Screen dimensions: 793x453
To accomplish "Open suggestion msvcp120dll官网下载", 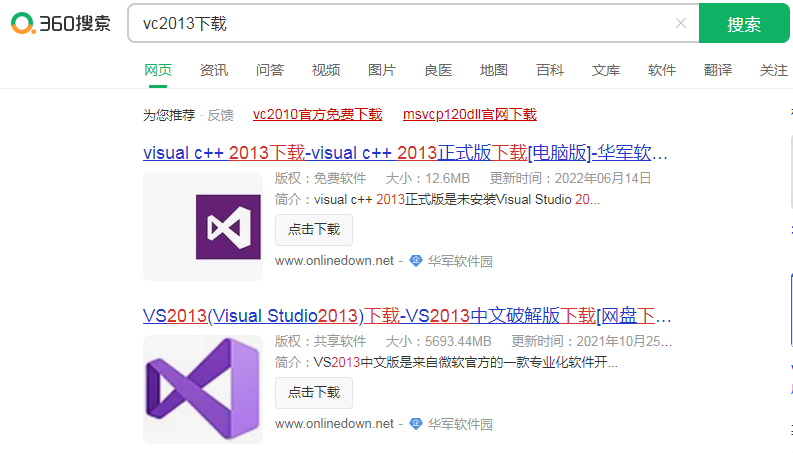I will 470,115.
